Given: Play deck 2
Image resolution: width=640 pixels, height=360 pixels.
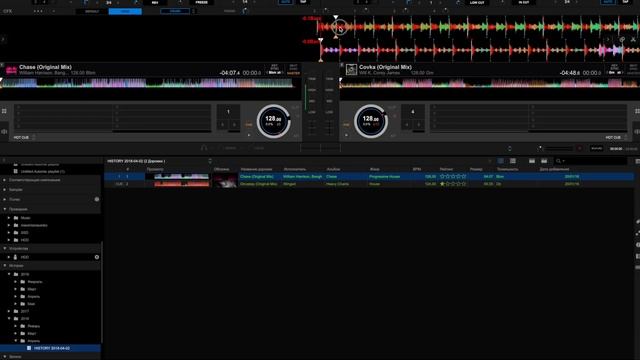Looking at the screenshot, I should pyautogui.click(x=347, y=135).
